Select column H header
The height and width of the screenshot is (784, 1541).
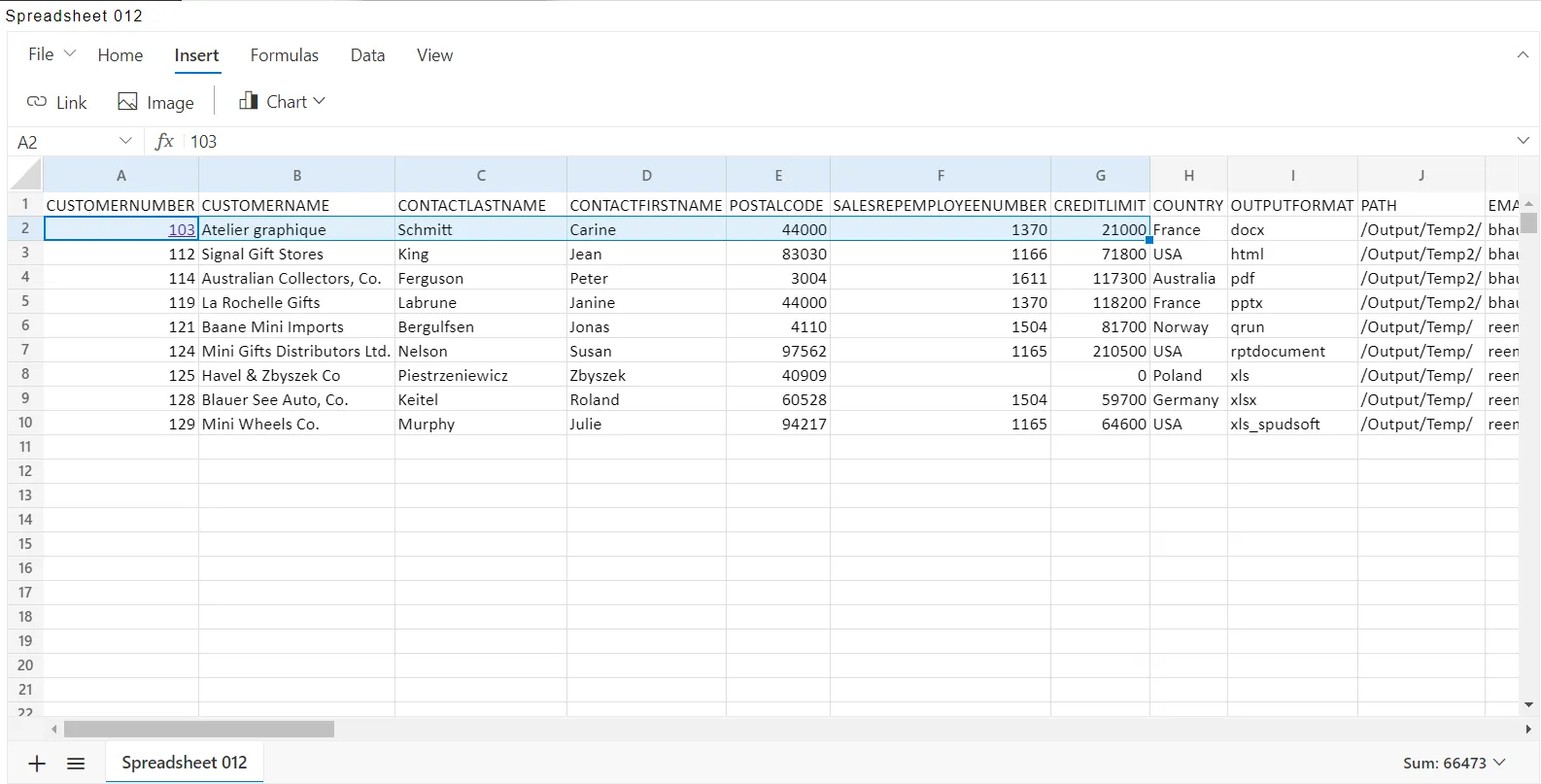pyautogui.click(x=1188, y=176)
